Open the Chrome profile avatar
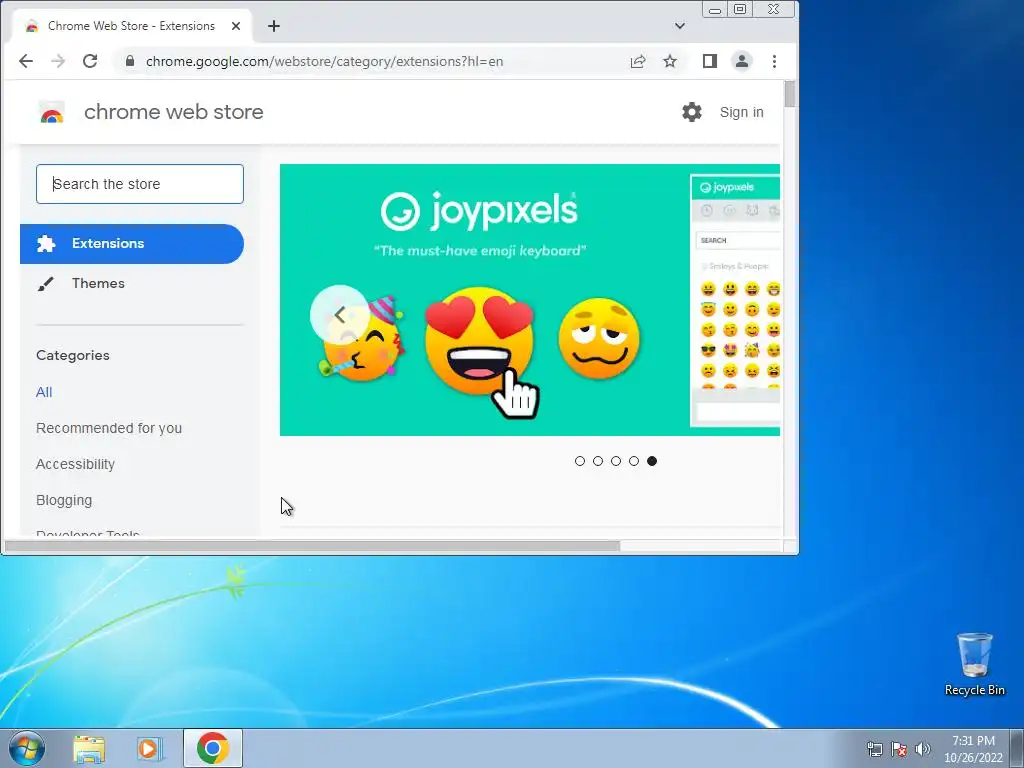Image resolution: width=1024 pixels, height=768 pixels. (742, 61)
